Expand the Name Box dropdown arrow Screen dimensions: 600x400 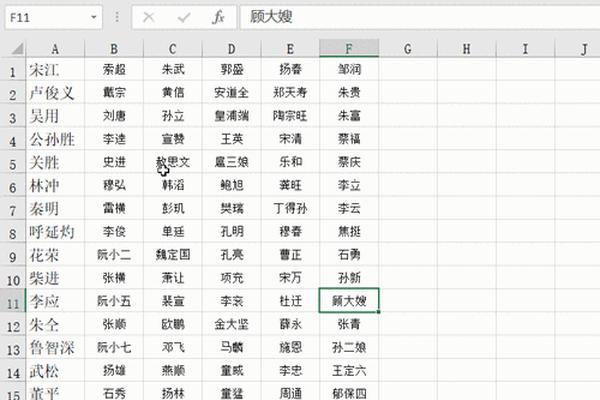[93, 17]
